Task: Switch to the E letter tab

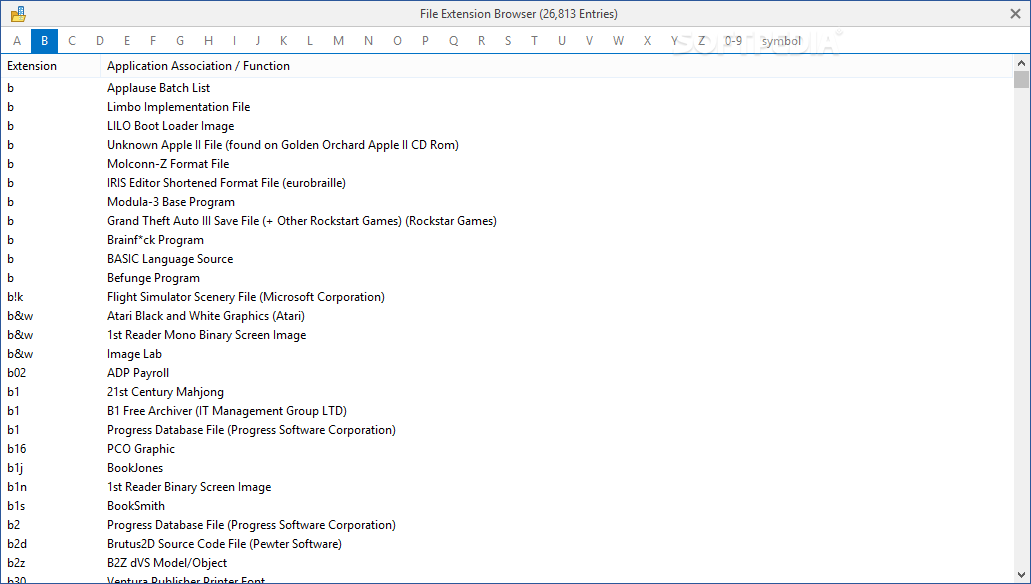Action: [126, 41]
